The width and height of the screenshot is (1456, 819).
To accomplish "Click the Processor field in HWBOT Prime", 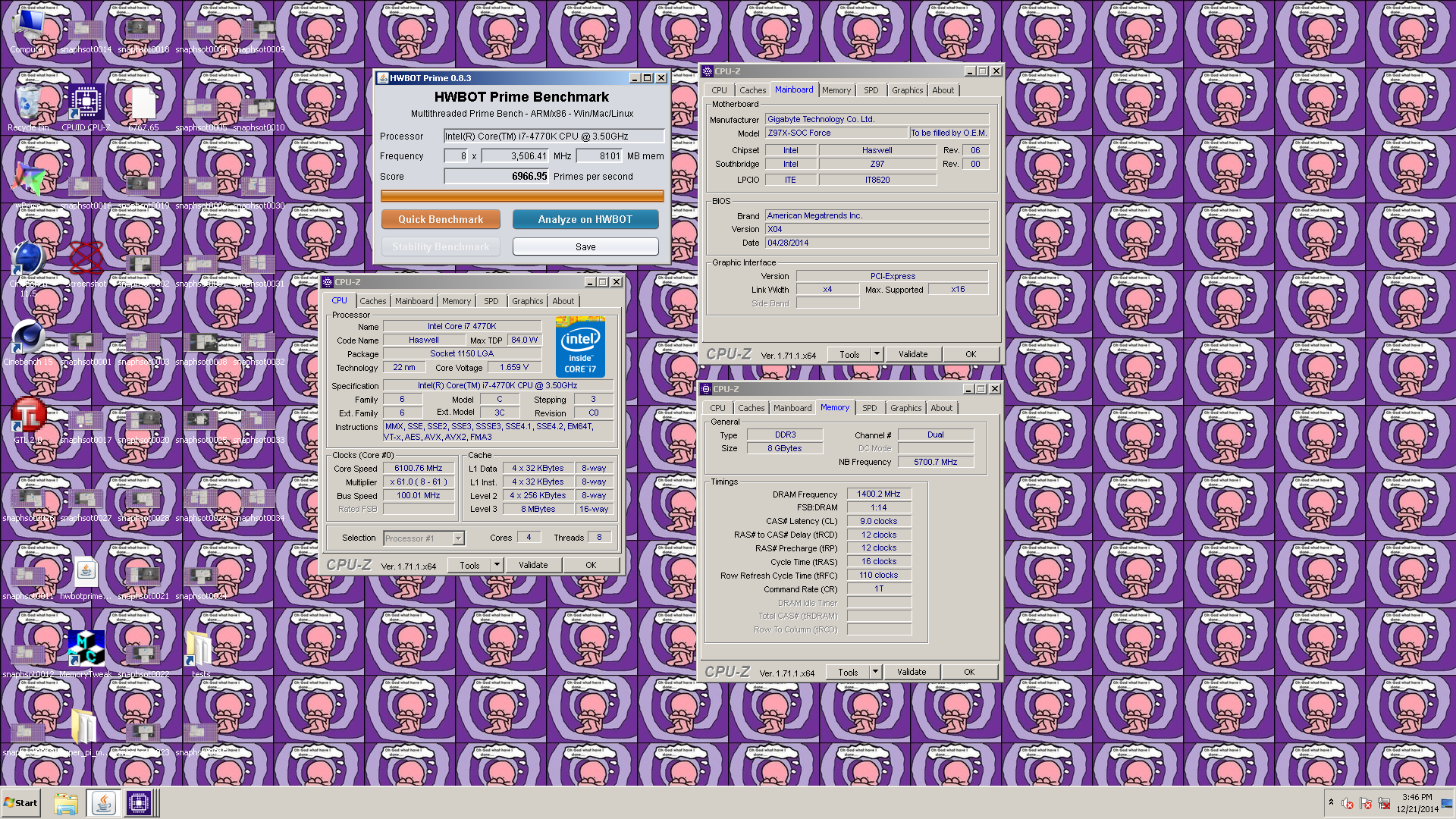I will (x=554, y=136).
